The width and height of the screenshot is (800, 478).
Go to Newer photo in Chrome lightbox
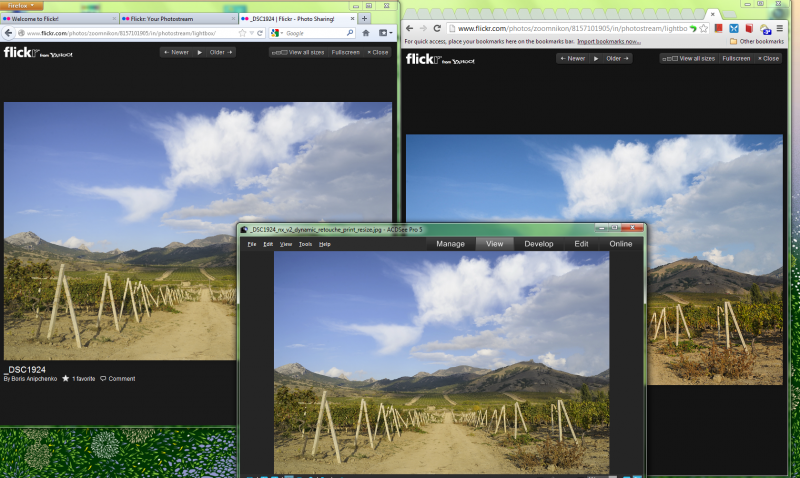[x=572, y=58]
